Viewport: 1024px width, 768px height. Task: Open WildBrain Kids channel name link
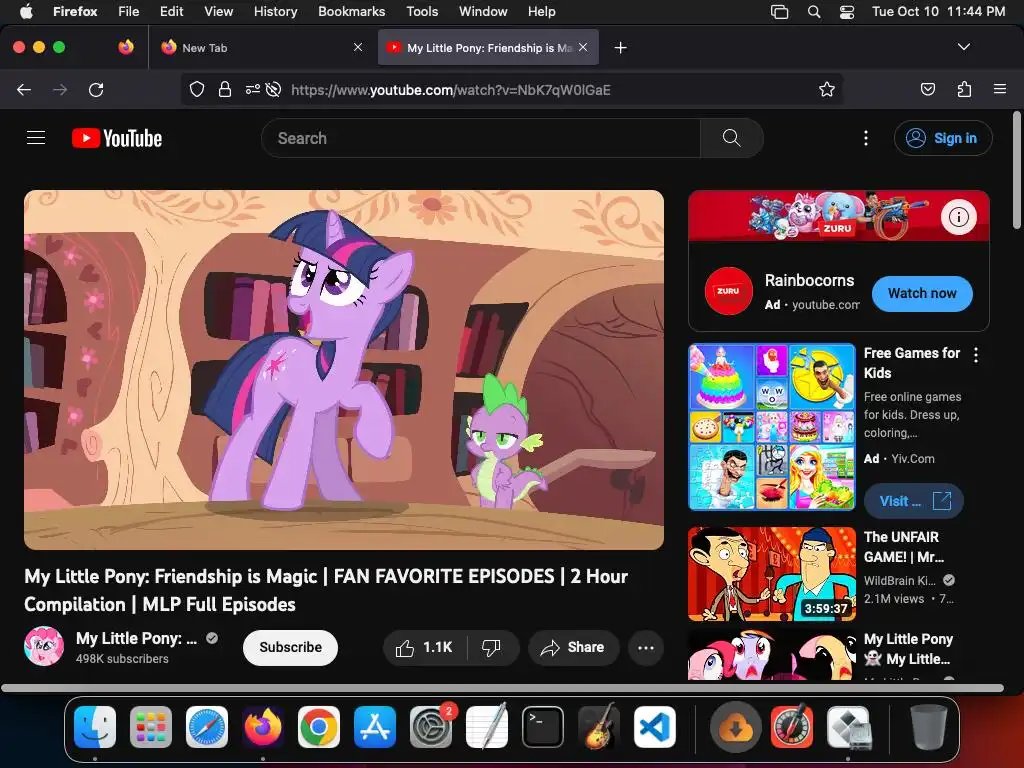pos(899,580)
